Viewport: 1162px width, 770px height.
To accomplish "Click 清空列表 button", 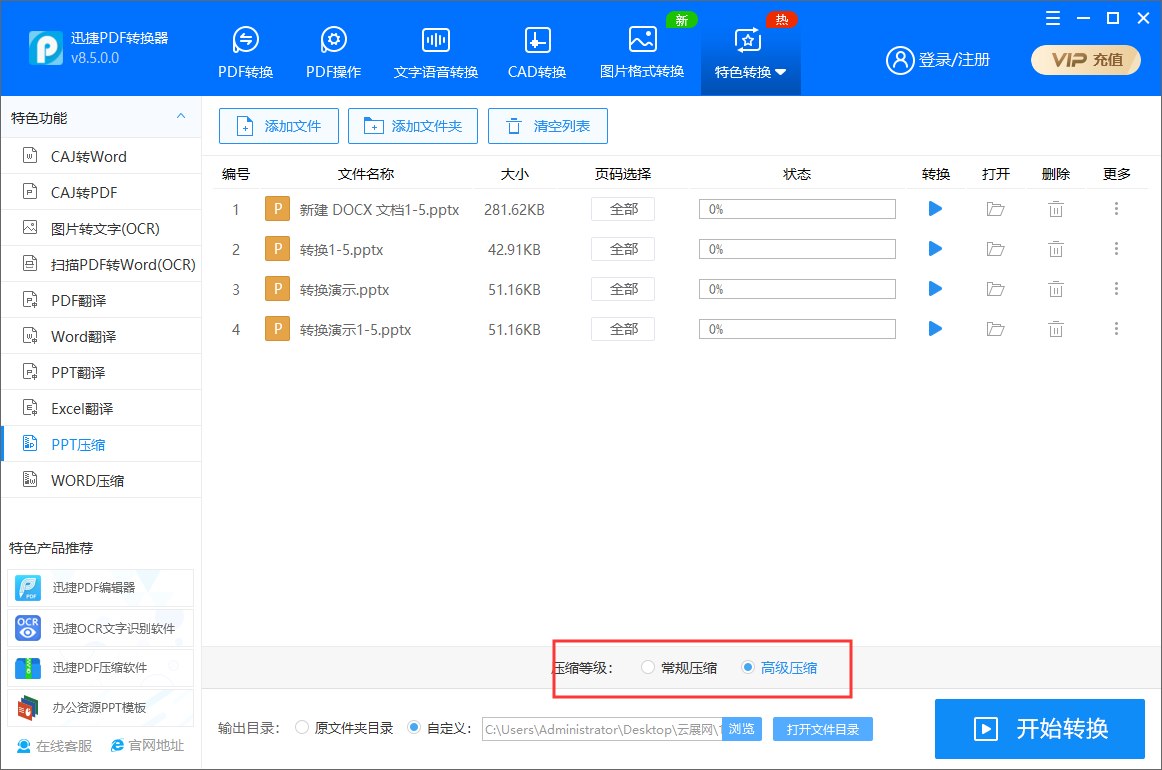I will (x=548, y=126).
